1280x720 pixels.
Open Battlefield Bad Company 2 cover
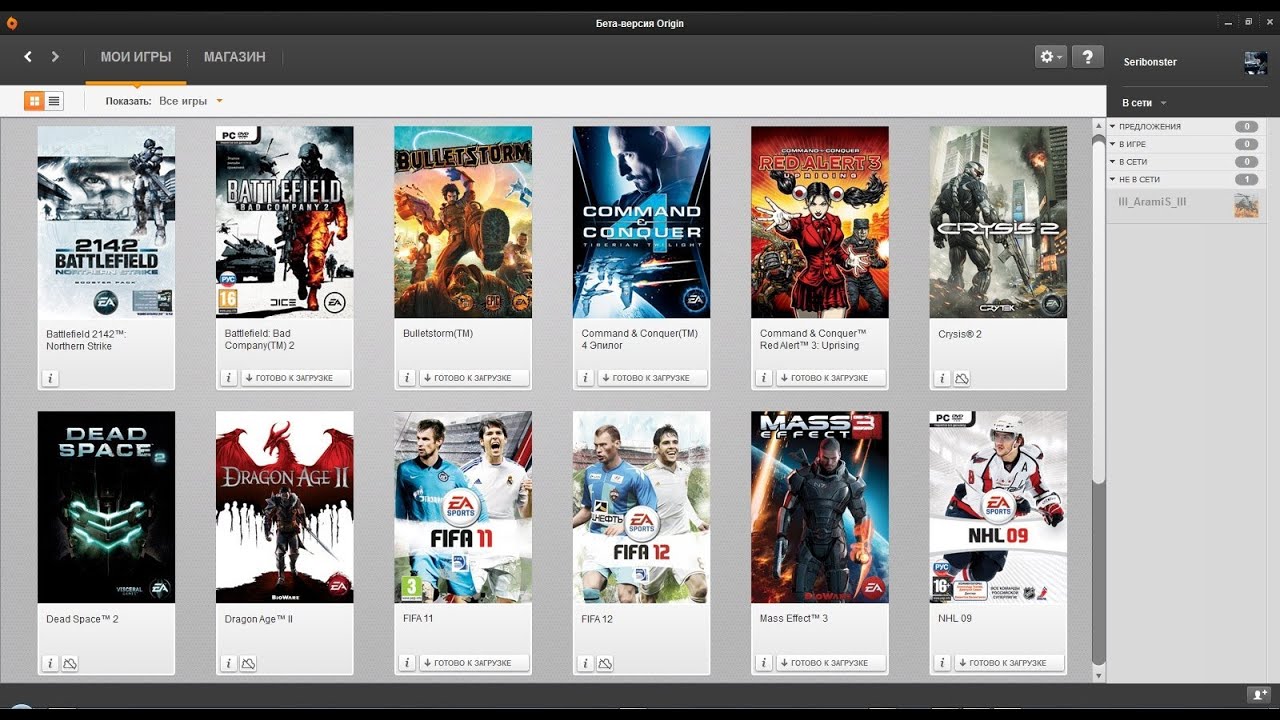pyautogui.click(x=285, y=222)
